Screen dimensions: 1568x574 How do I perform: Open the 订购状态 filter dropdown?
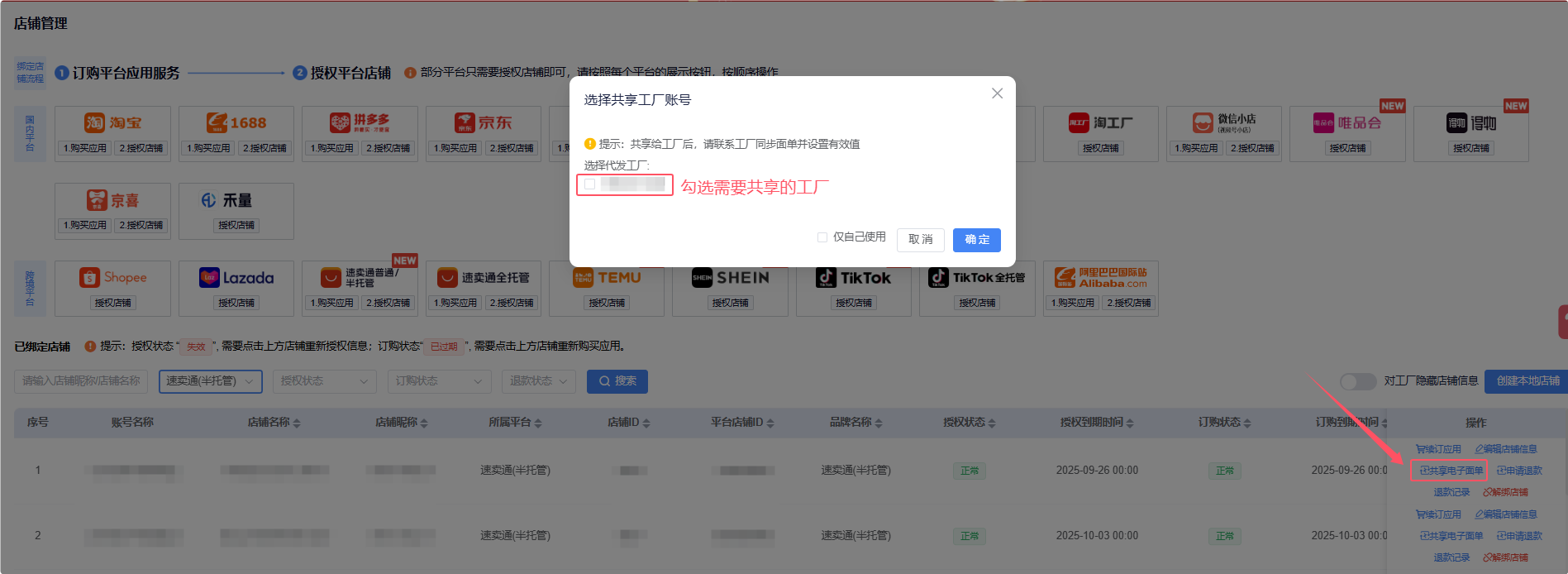tap(439, 381)
